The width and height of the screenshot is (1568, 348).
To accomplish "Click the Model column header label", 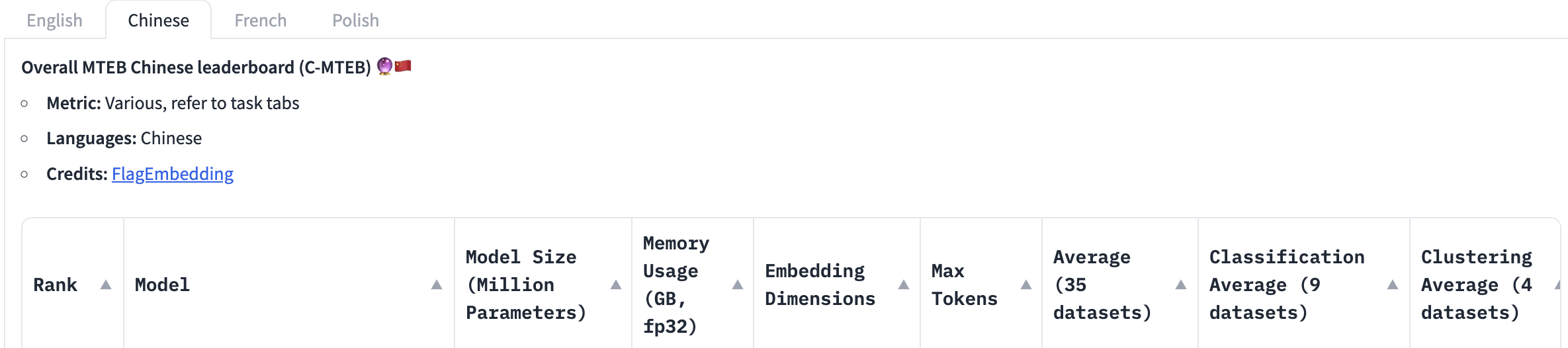I will click(162, 285).
